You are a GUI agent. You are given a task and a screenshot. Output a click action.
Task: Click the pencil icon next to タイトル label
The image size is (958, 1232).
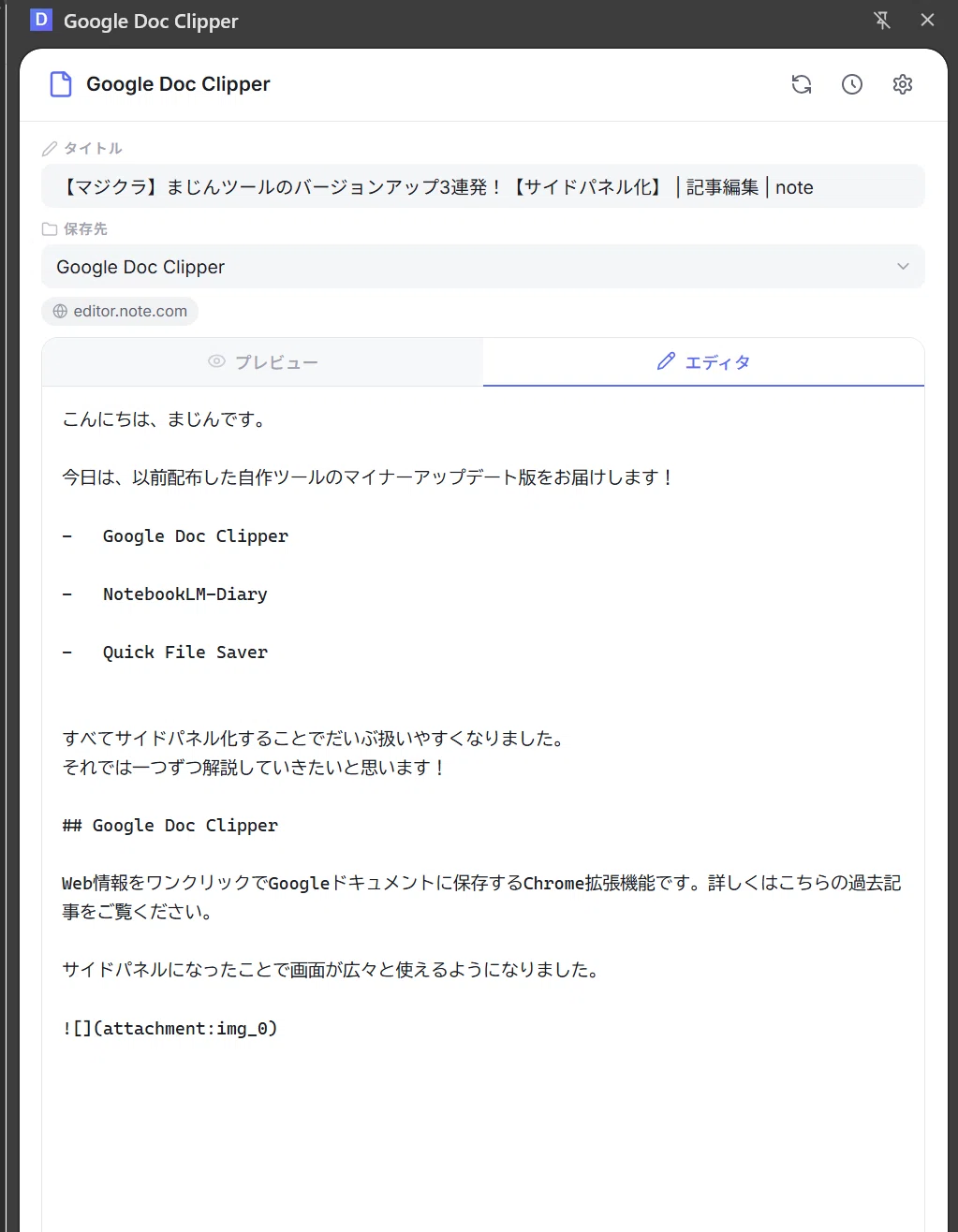pyautogui.click(x=50, y=148)
